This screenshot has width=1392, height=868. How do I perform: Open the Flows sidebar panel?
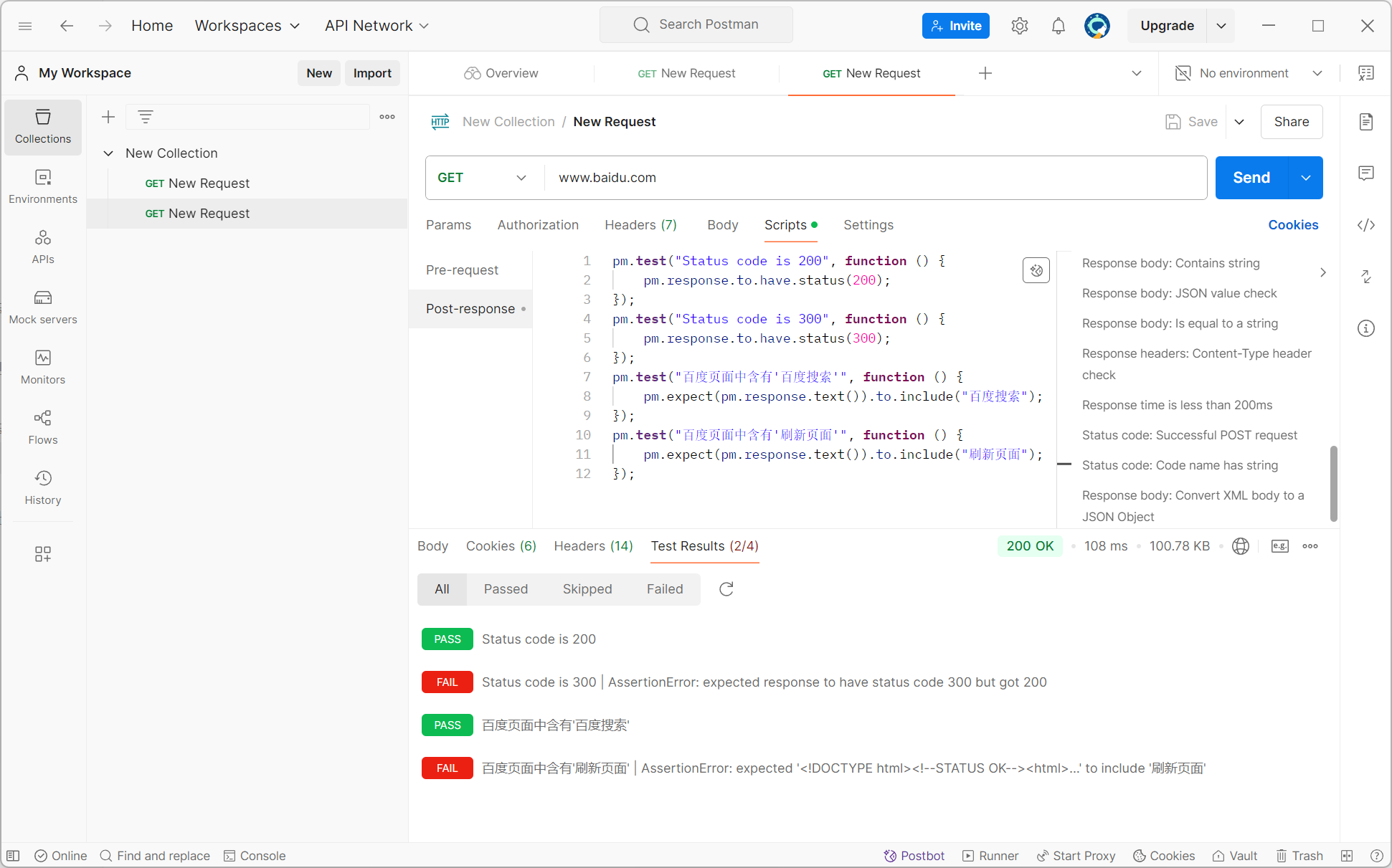(43, 428)
